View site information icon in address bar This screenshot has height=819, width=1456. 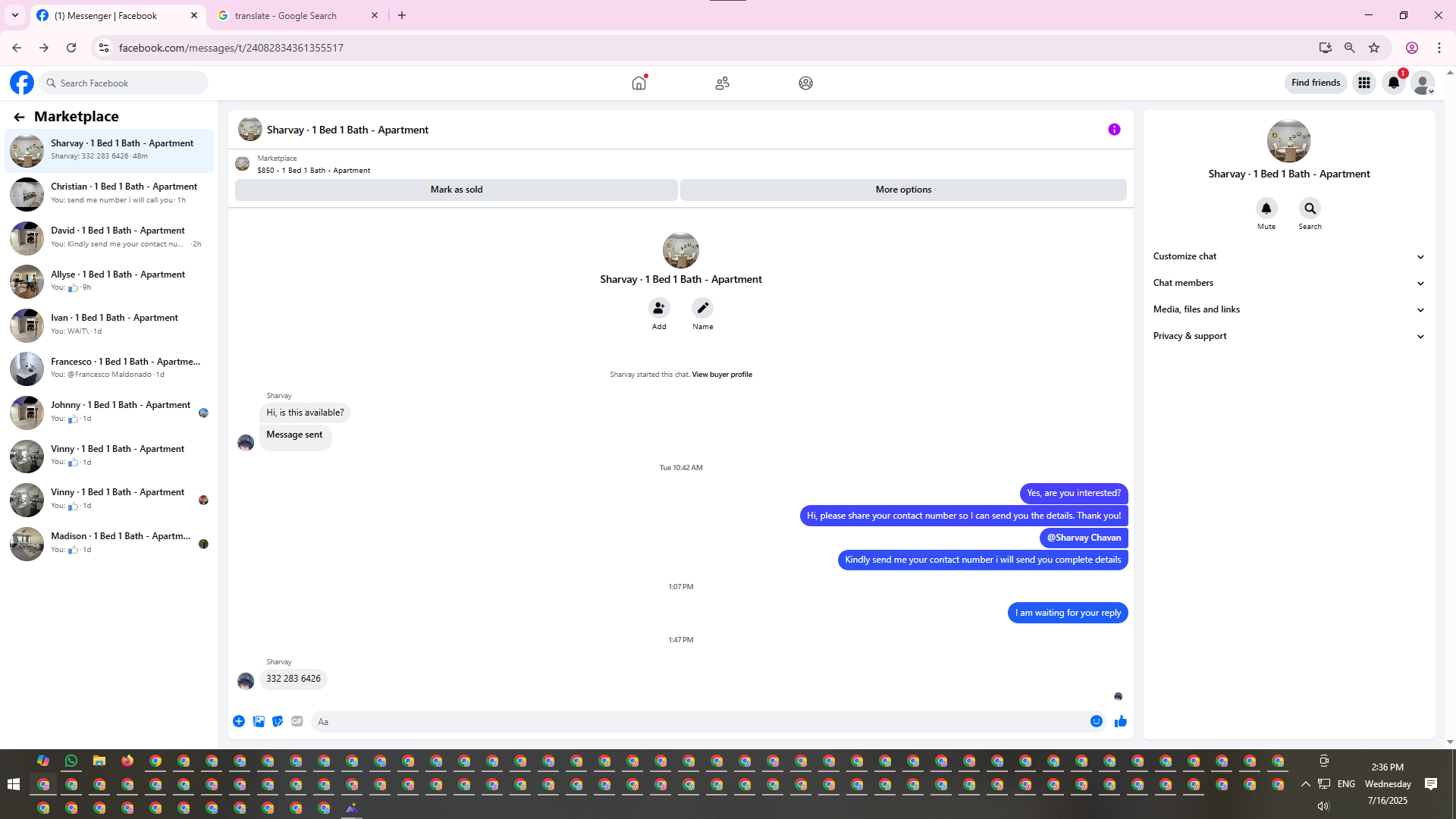click(104, 48)
